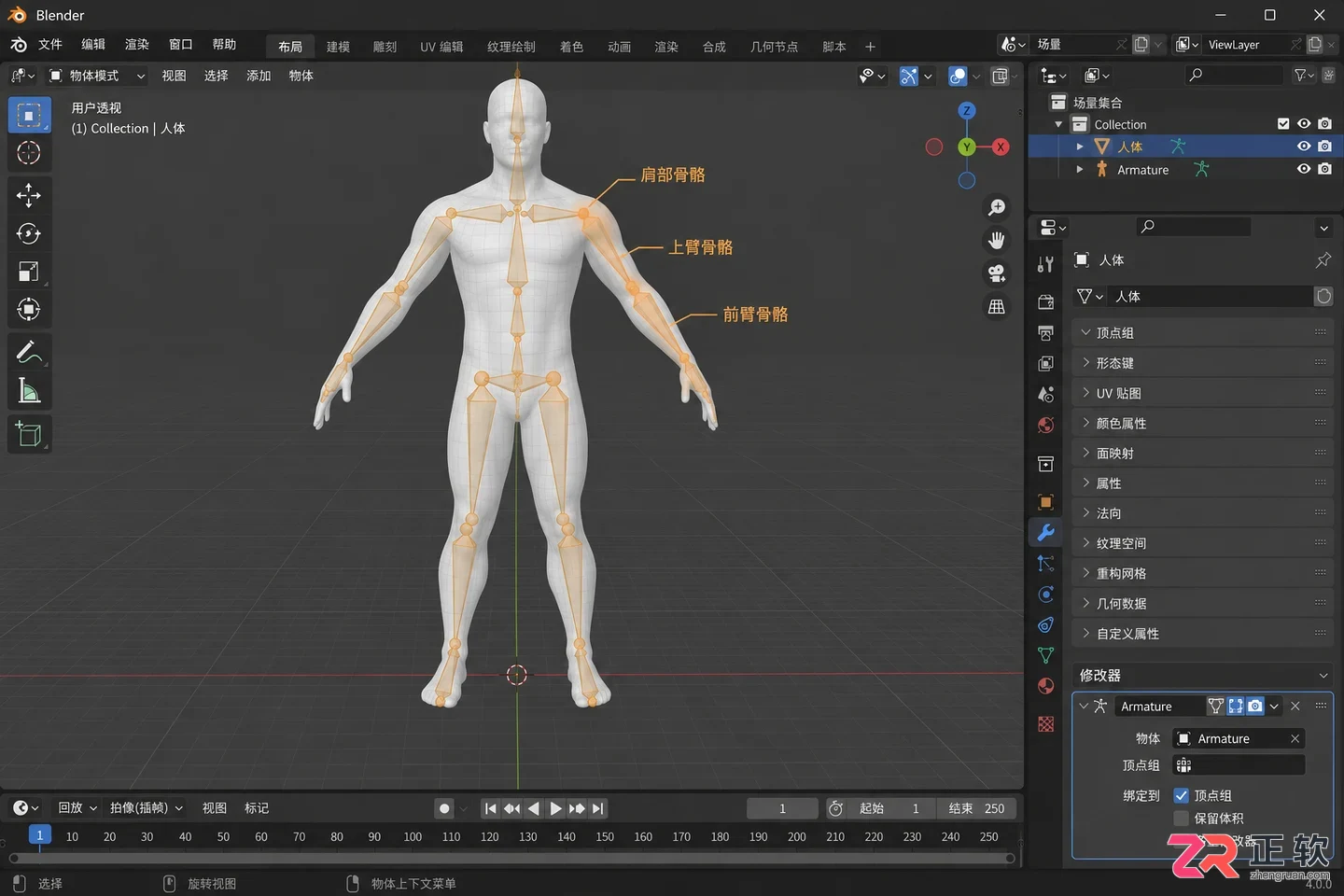Open the 添加 menu in viewport header
Image resolution: width=1344 pixels, height=896 pixels.
click(x=259, y=76)
